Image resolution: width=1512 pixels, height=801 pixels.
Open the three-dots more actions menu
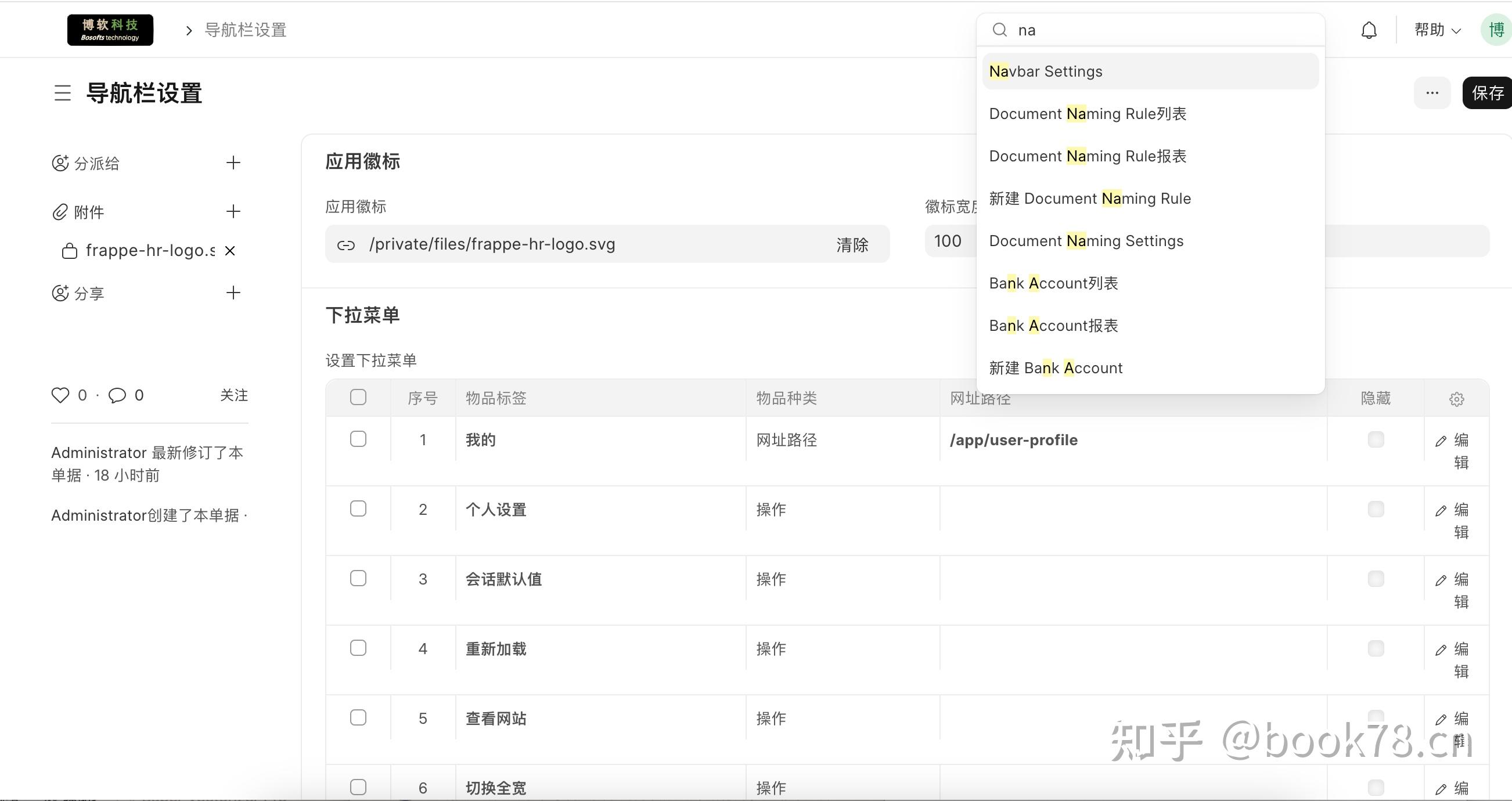tap(1432, 93)
